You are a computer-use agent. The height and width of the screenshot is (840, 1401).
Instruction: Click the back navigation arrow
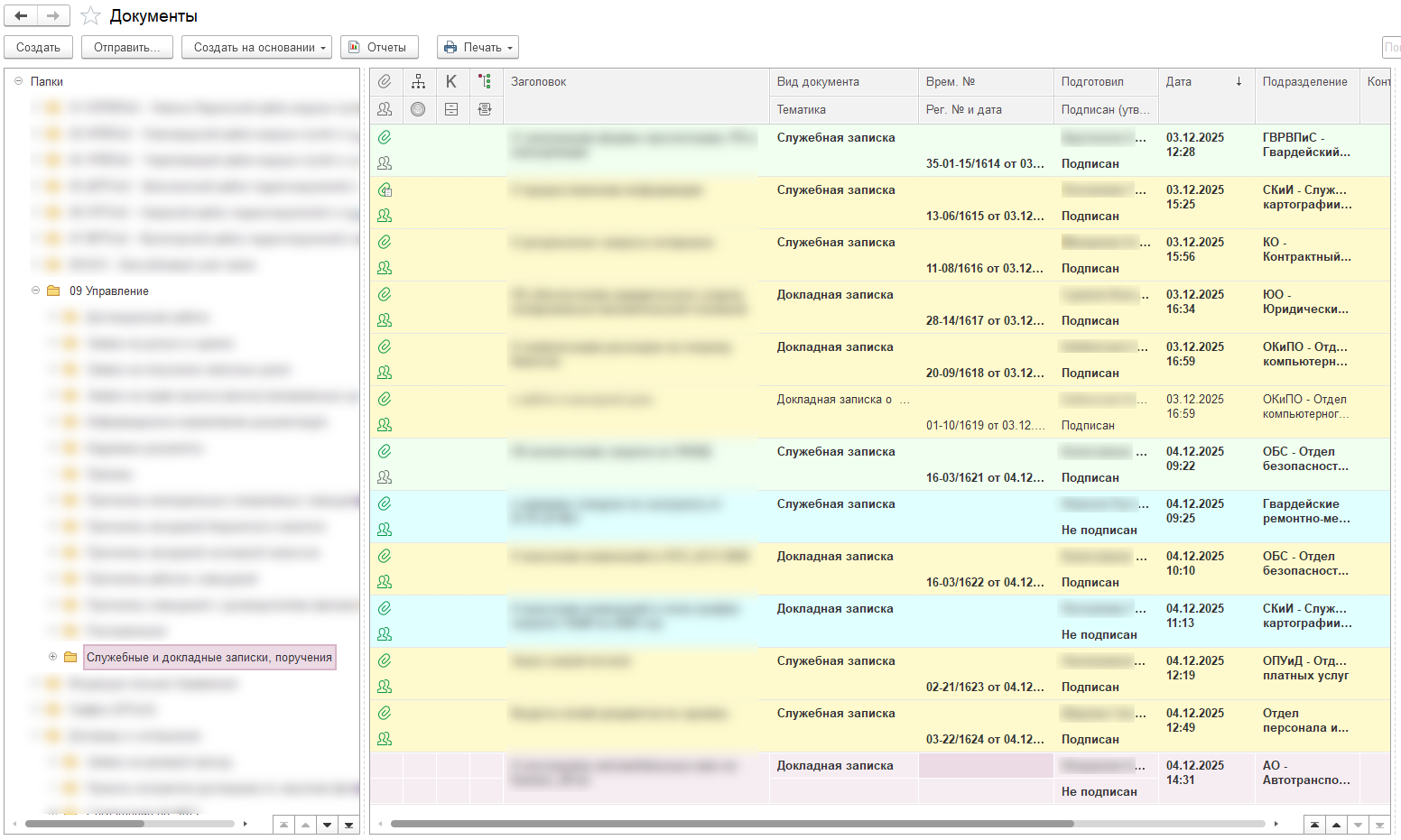pos(21,15)
